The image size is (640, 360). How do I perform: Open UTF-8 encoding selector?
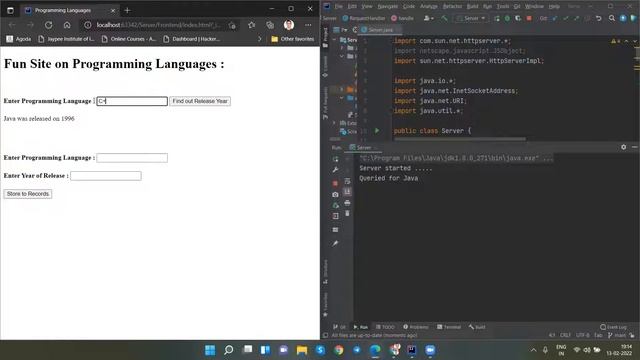[x=582, y=336]
